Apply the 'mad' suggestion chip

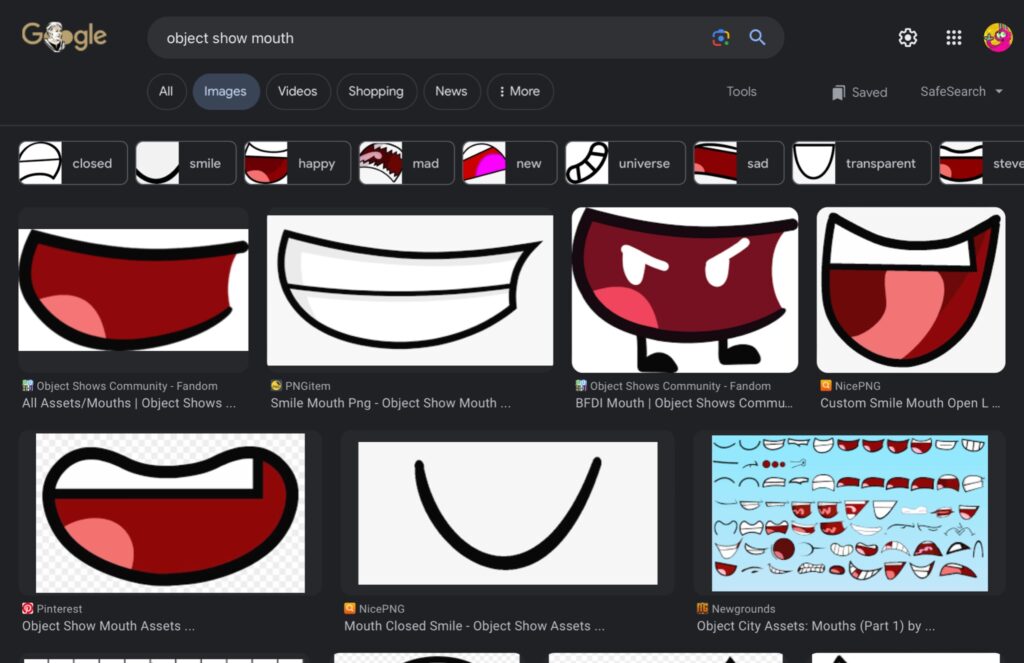click(407, 163)
